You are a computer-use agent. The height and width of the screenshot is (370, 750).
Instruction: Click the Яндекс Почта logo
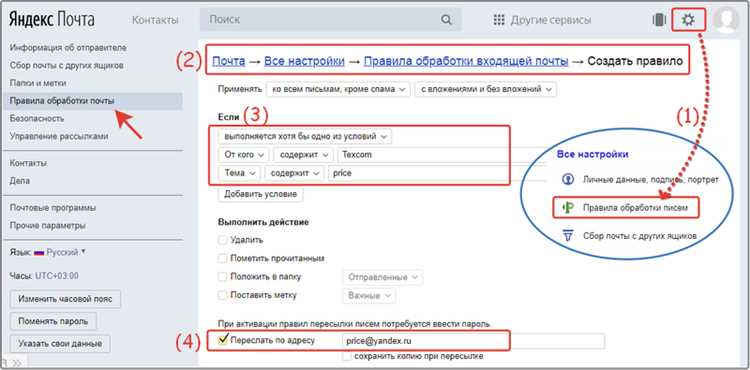[x=52, y=20]
